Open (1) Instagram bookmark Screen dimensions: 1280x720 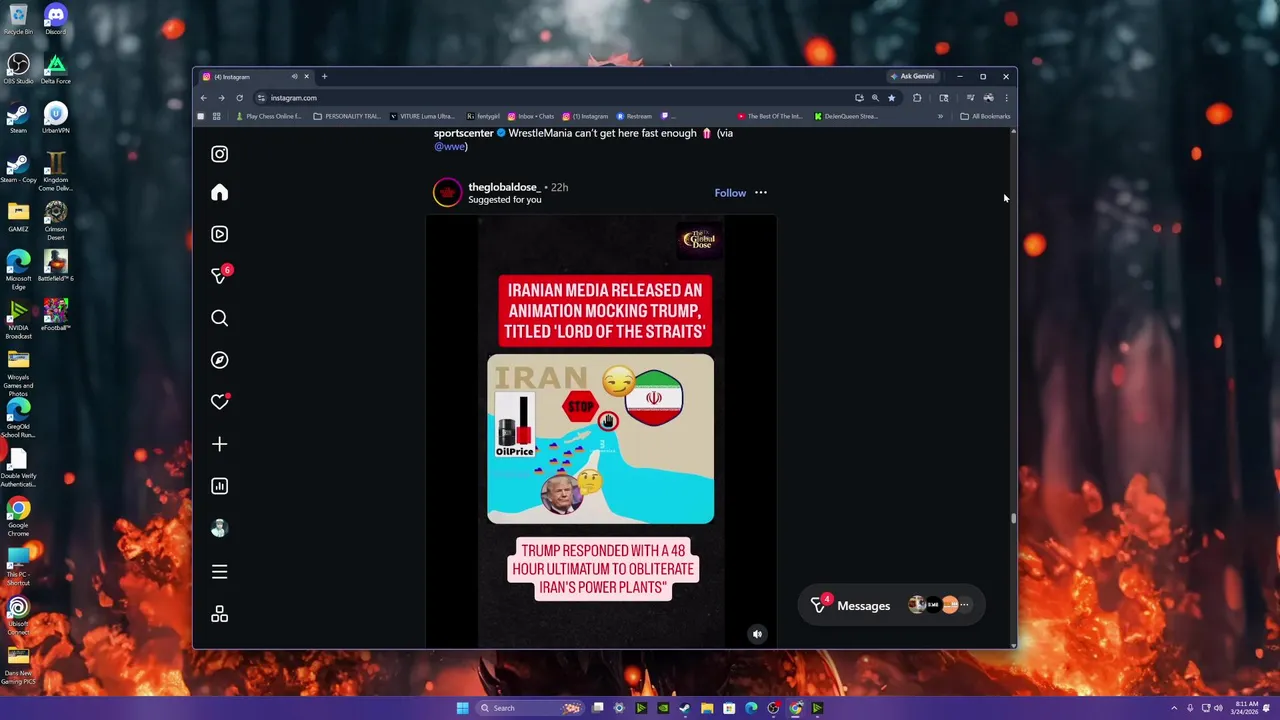coord(586,116)
